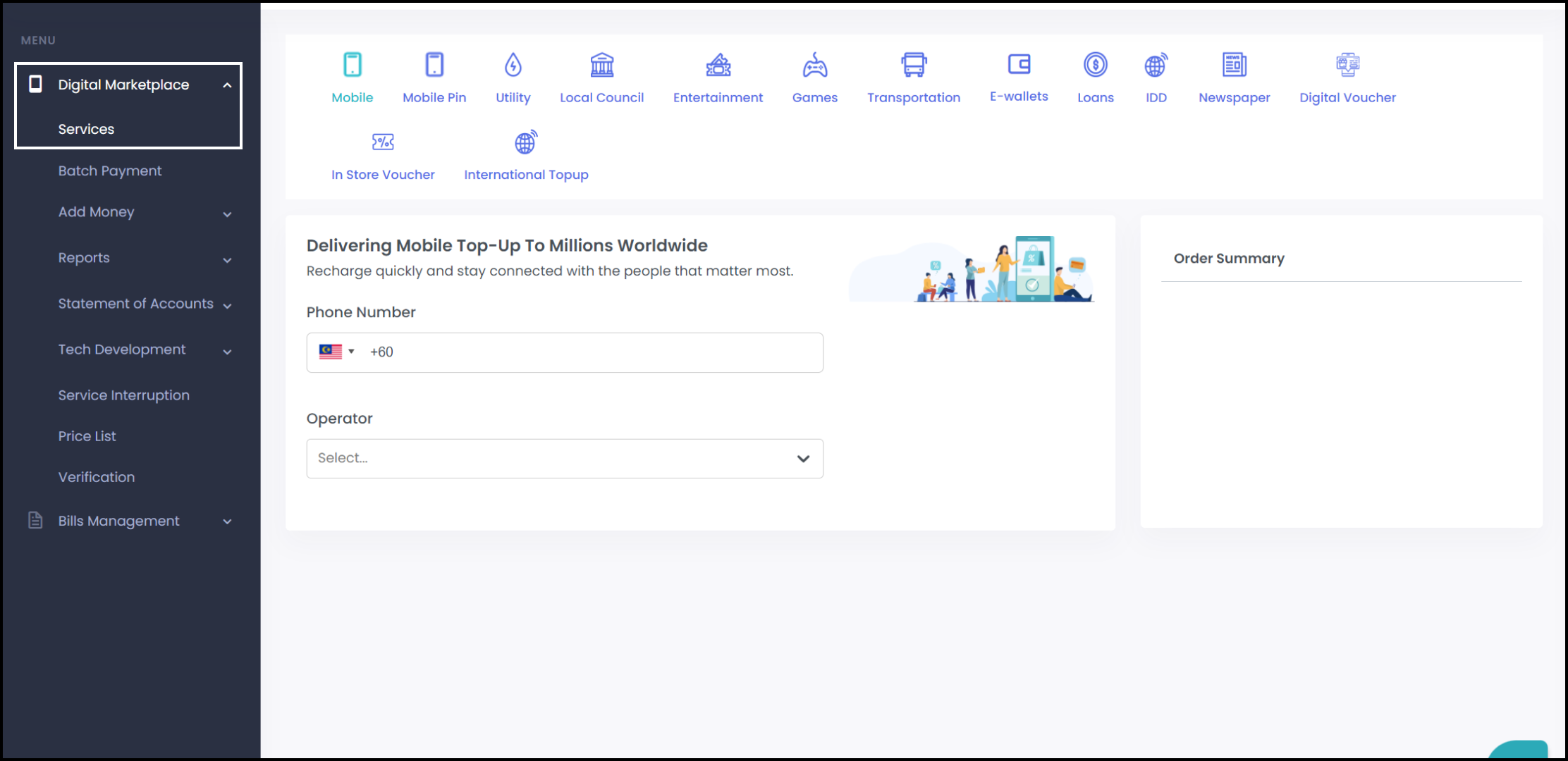Select the Transportation bus icon
1568x761 pixels.
click(x=914, y=65)
